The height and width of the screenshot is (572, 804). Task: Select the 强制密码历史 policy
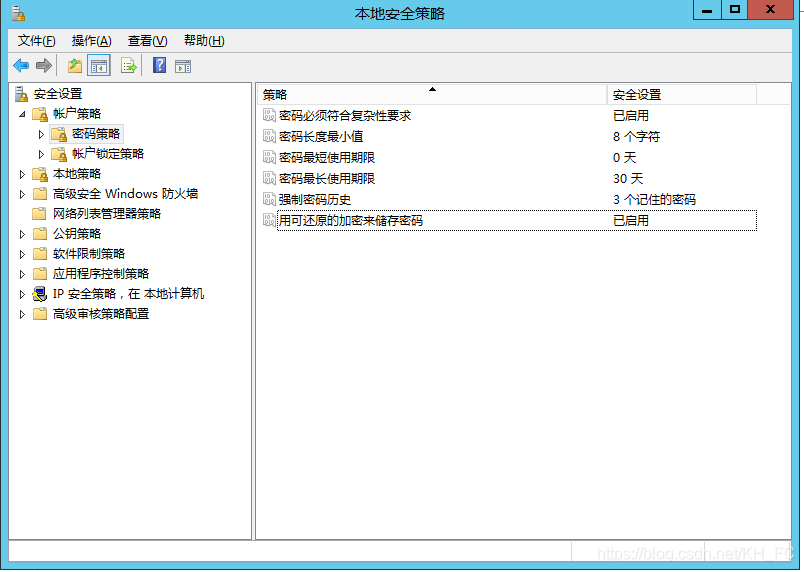coord(315,200)
